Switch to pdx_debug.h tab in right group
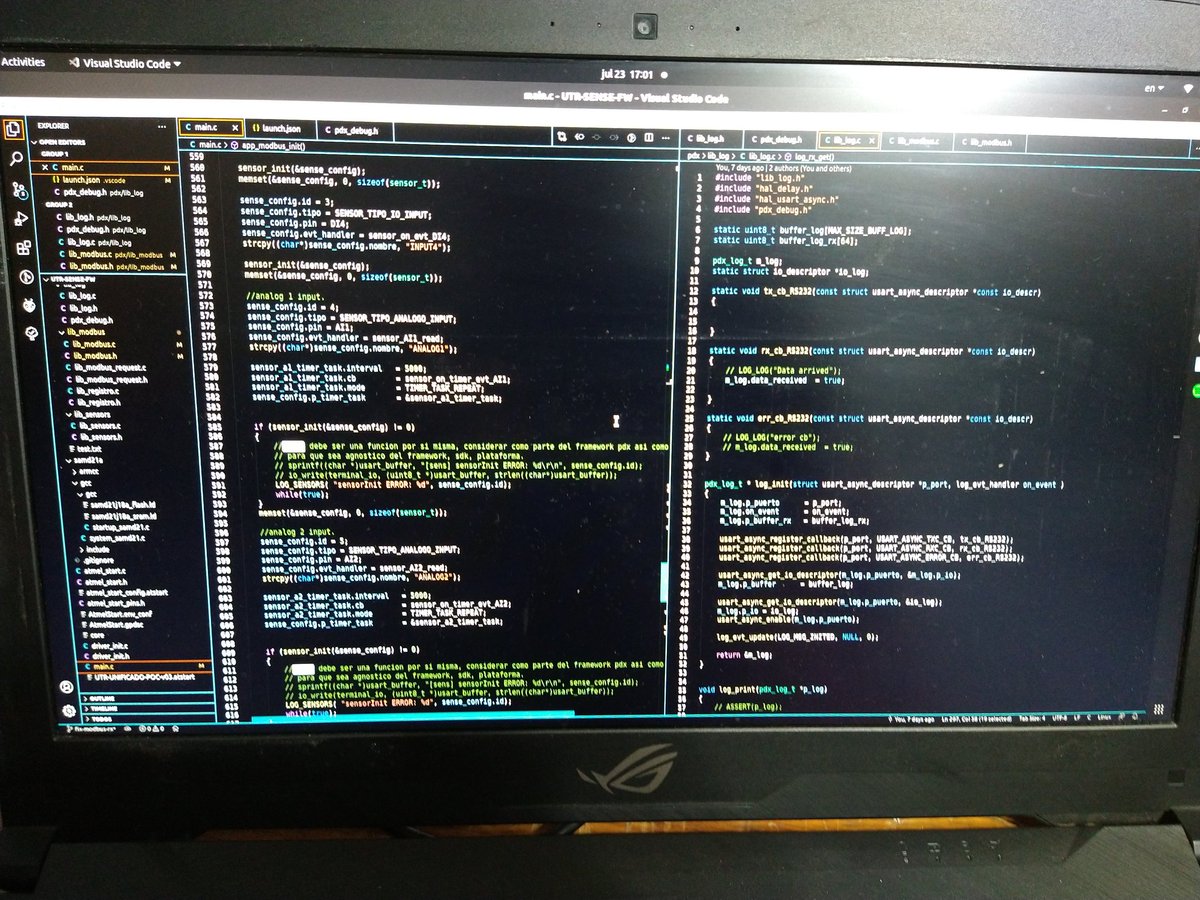This screenshot has height=900, width=1200. point(779,139)
